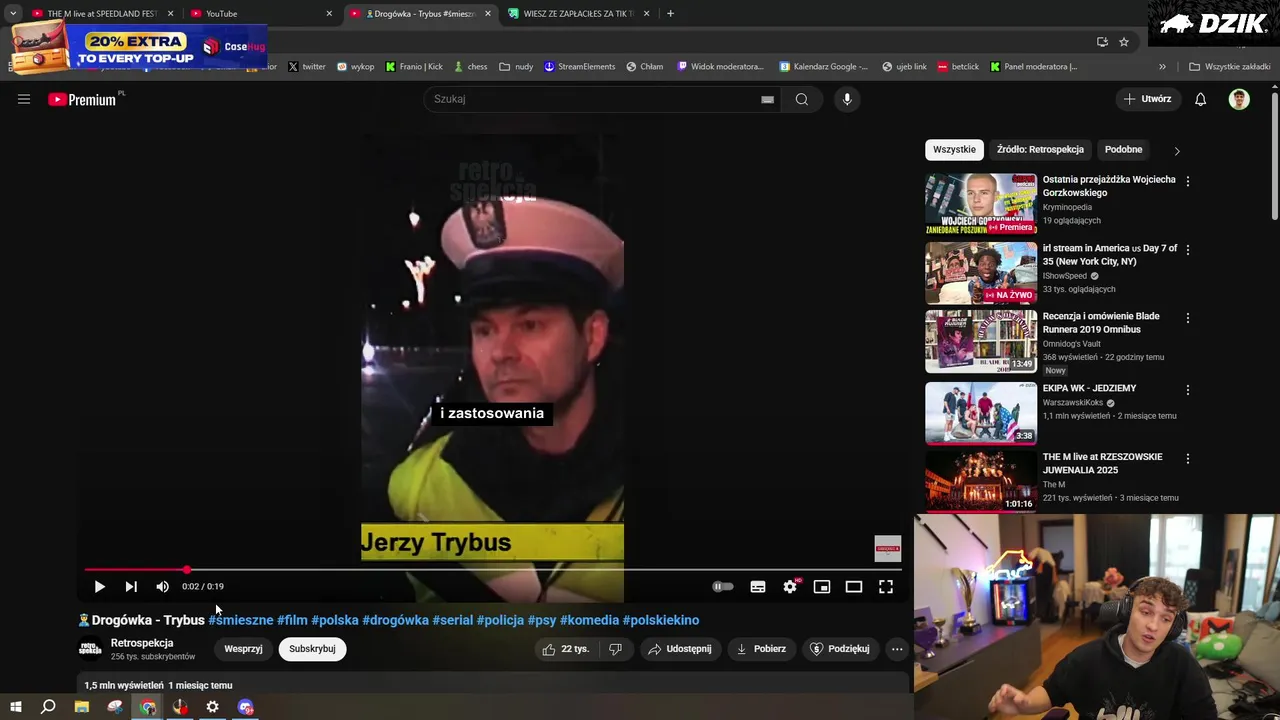Switch to WIESZ ZE ZAPŁACIŁEŚ ZA TIK browser tab
The height and width of the screenshot is (720, 1280).
[x=579, y=14]
